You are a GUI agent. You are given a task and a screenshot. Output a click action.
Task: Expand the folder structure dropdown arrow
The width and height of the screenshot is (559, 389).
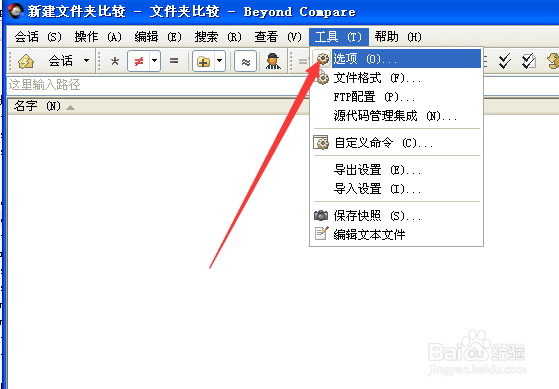(220, 61)
